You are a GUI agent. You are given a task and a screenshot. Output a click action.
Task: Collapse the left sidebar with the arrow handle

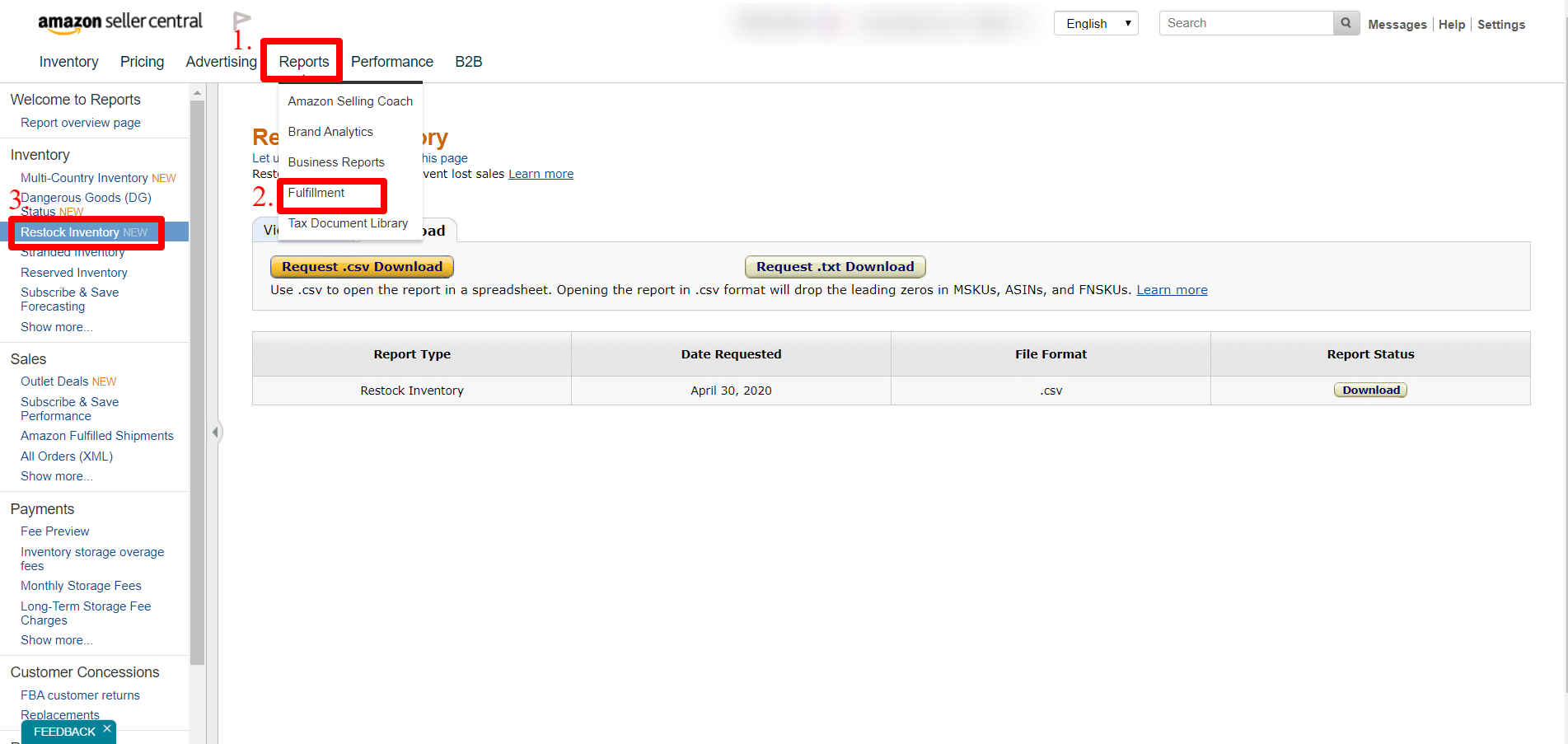(x=217, y=431)
